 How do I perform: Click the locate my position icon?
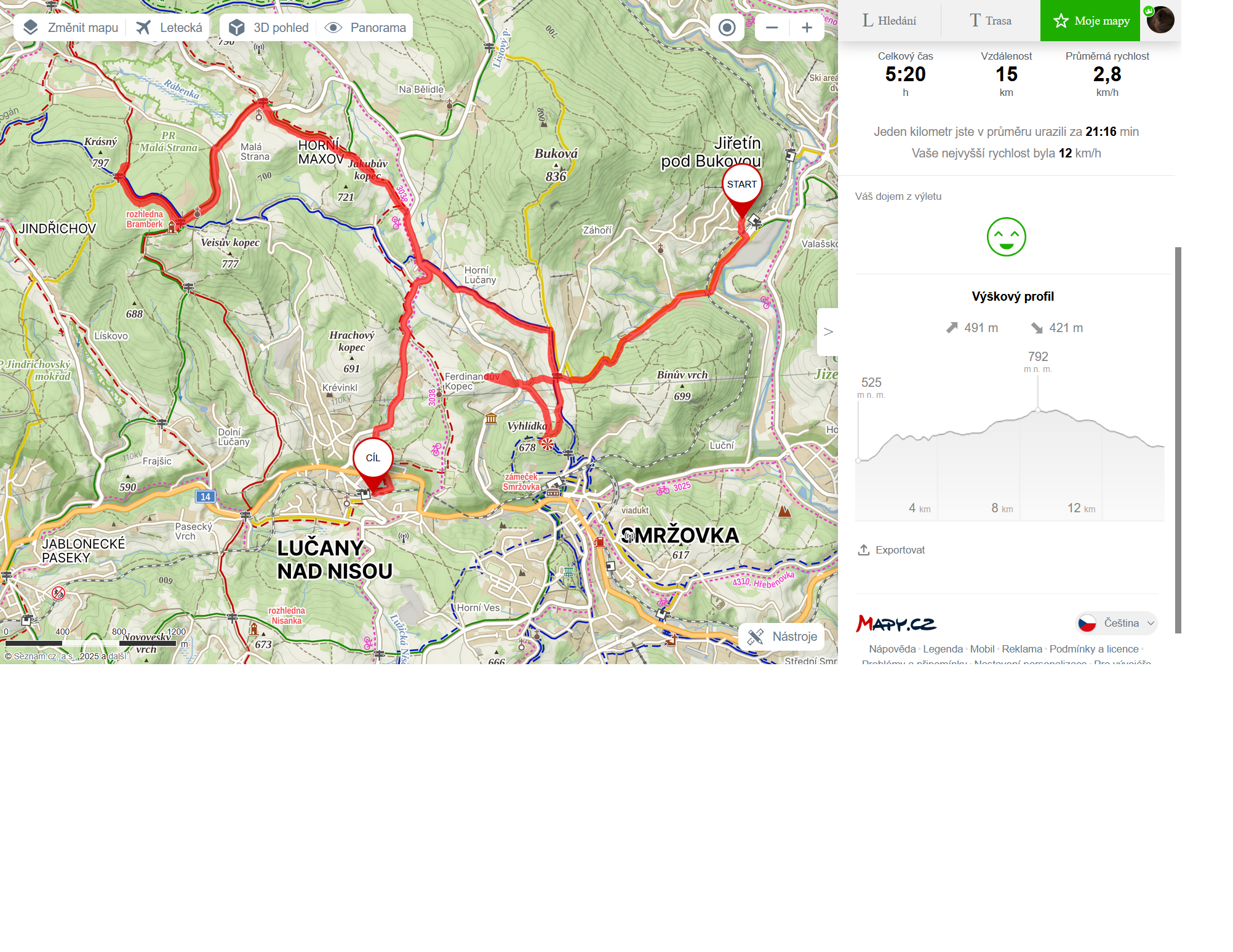[x=727, y=28]
